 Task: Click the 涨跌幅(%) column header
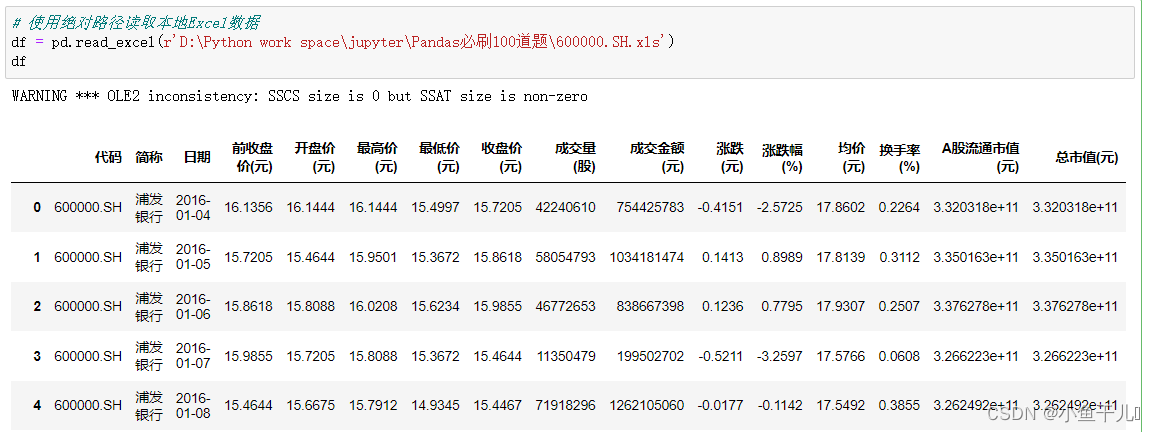coord(782,158)
